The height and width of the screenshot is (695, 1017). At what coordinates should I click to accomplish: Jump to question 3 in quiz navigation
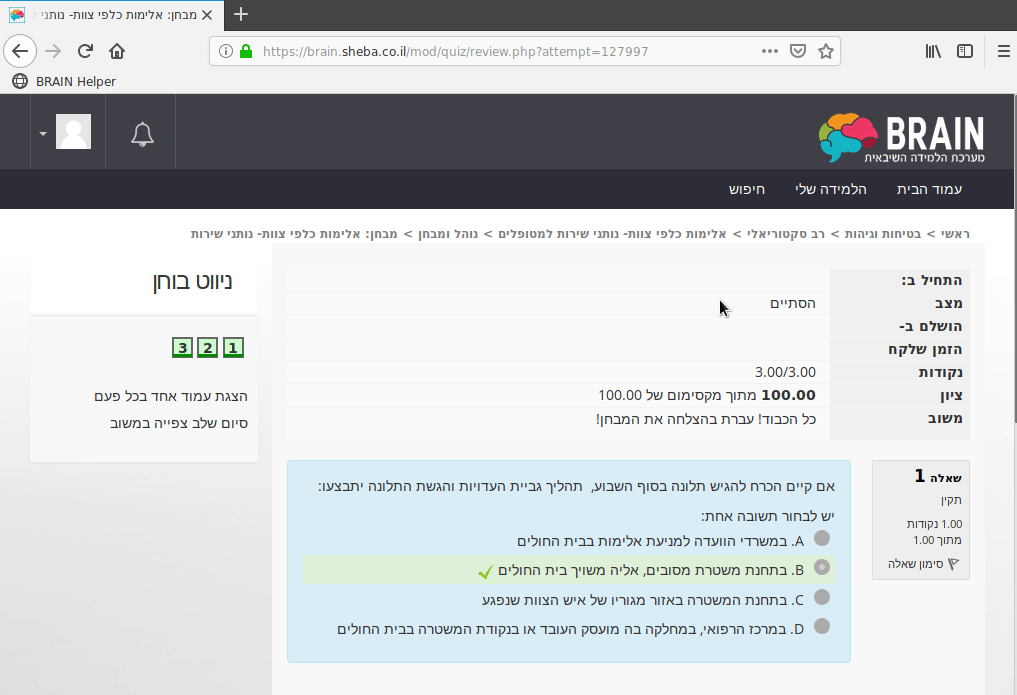(181, 348)
